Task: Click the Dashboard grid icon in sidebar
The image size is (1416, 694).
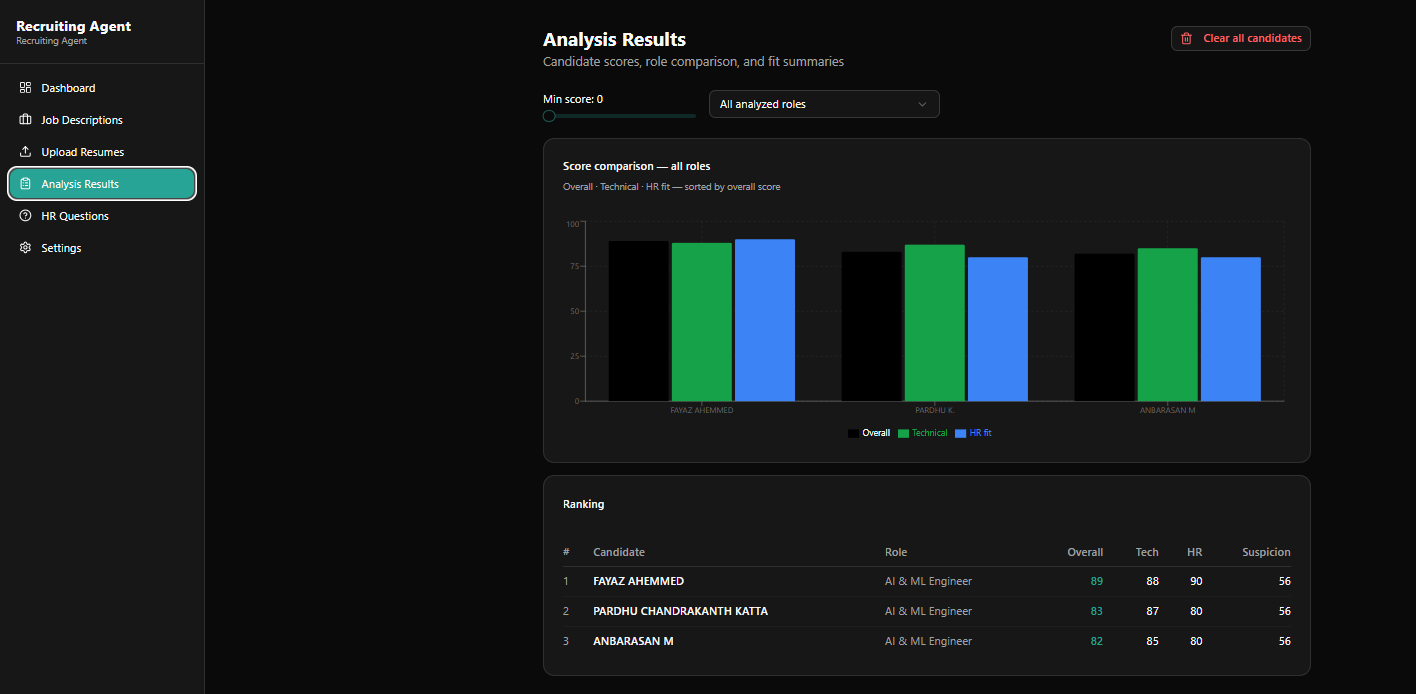Action: pyautogui.click(x=26, y=88)
